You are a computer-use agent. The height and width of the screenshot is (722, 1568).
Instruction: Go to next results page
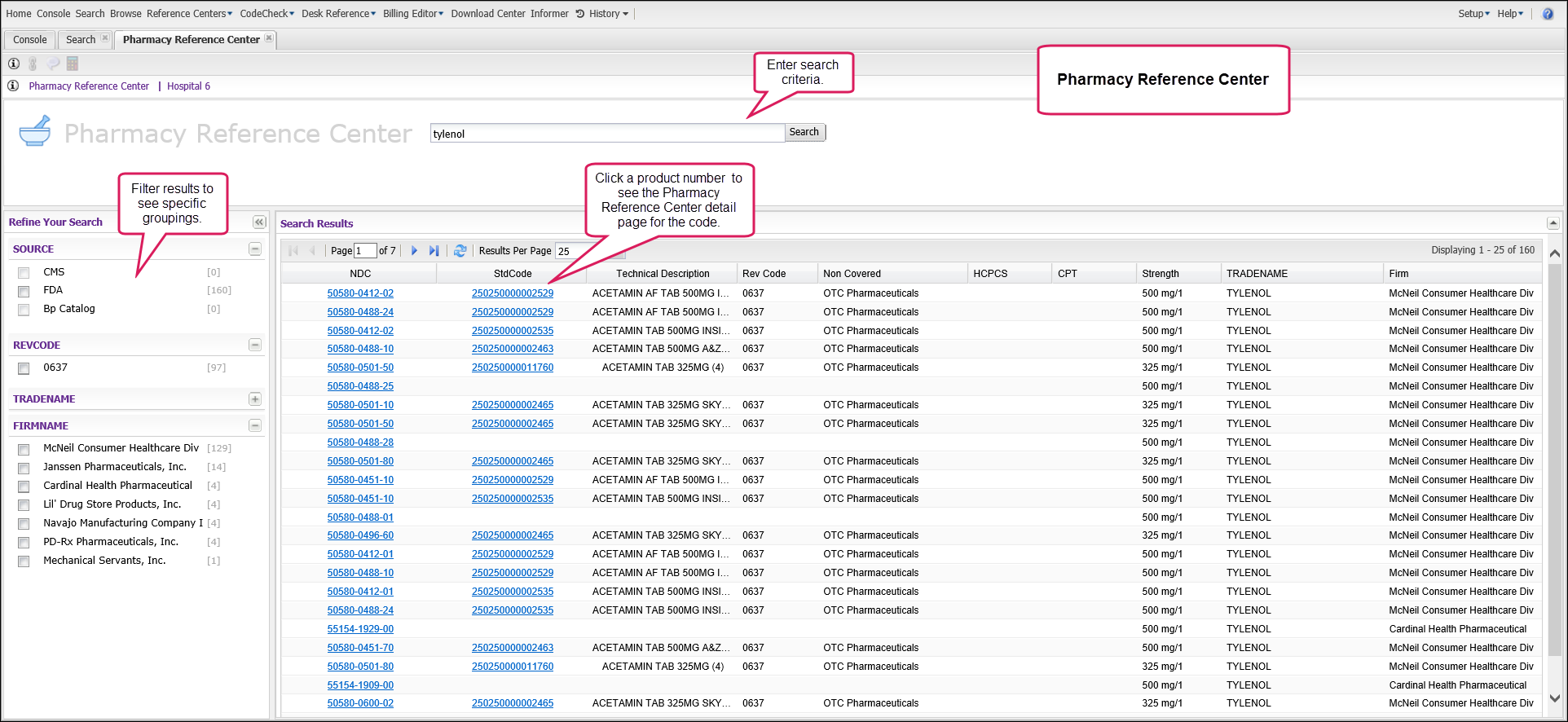pos(414,251)
